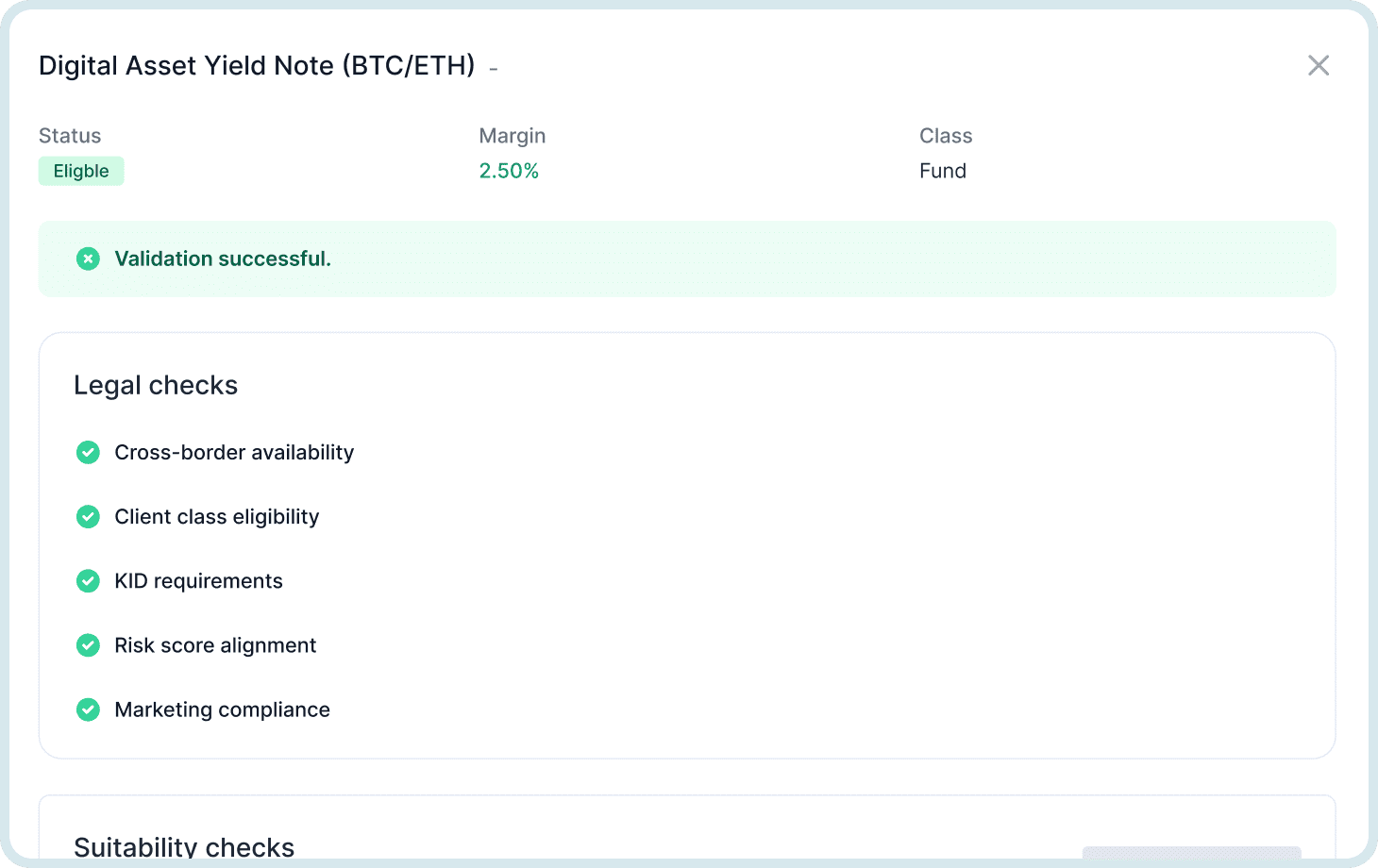This screenshot has height=868, width=1378.
Task: Click the checkmark icon for Client class eligibility
Action: pos(88,516)
